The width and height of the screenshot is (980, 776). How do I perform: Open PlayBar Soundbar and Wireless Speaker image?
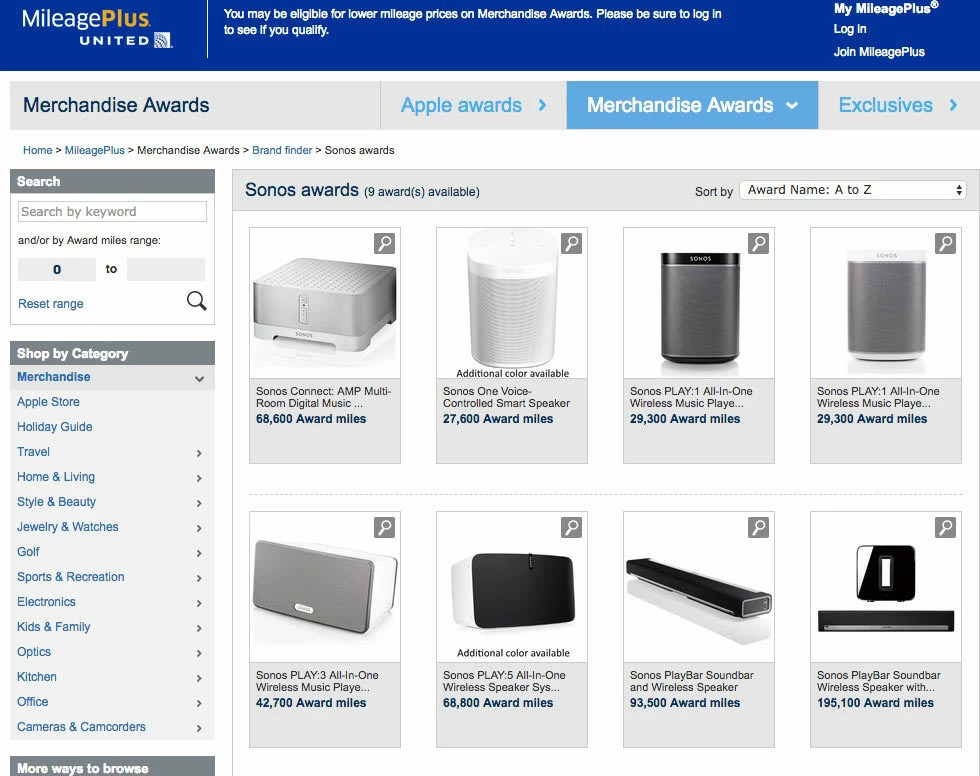(x=699, y=587)
